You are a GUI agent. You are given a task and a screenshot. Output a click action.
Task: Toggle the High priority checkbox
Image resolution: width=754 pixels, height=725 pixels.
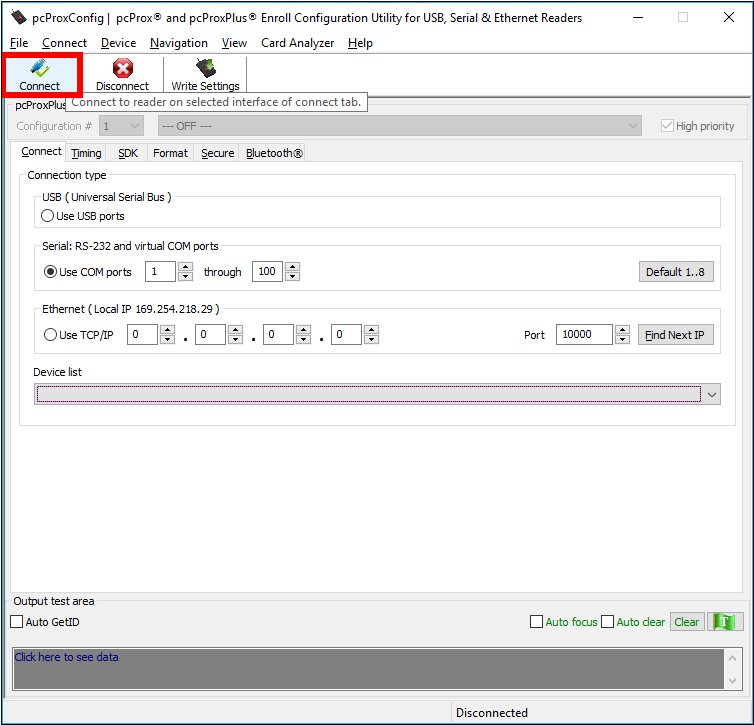[x=667, y=126]
